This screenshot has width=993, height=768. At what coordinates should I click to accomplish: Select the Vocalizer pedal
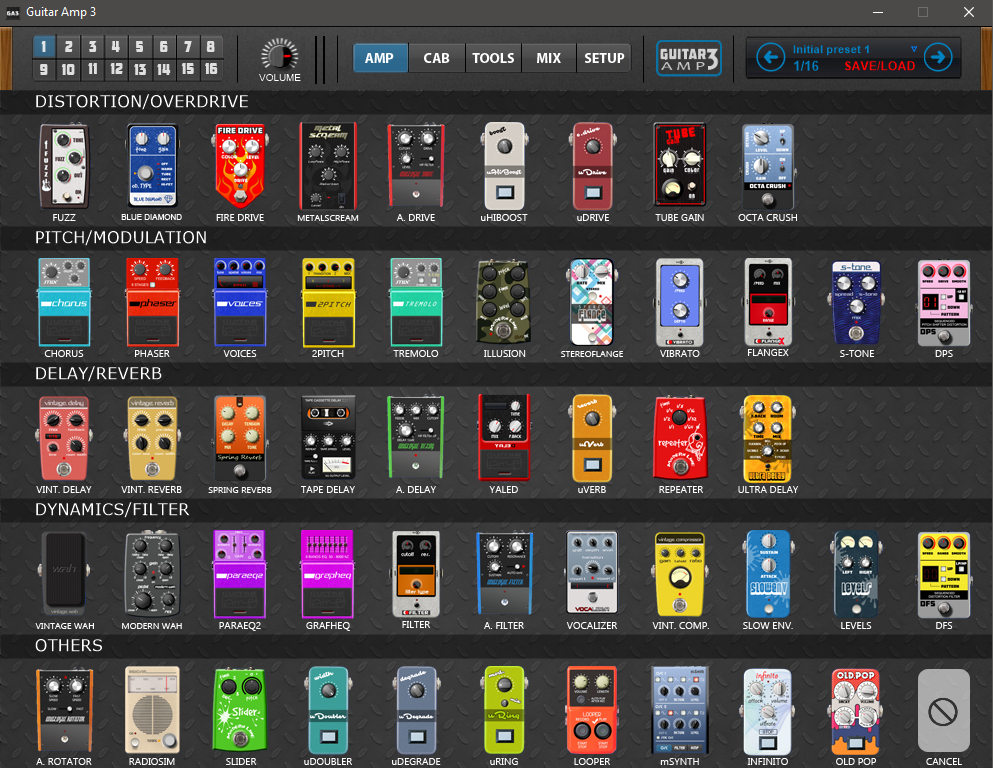591,574
